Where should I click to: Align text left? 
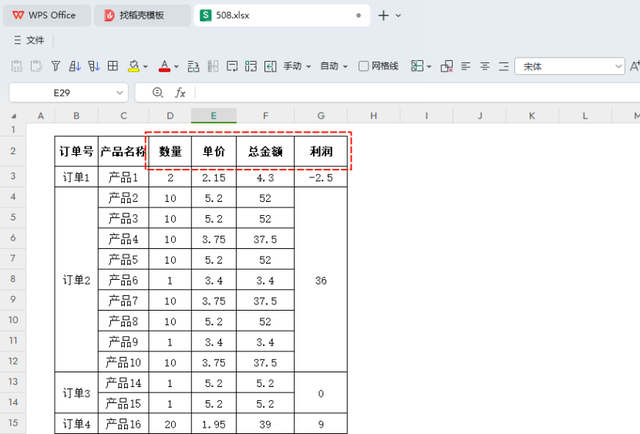(466, 66)
